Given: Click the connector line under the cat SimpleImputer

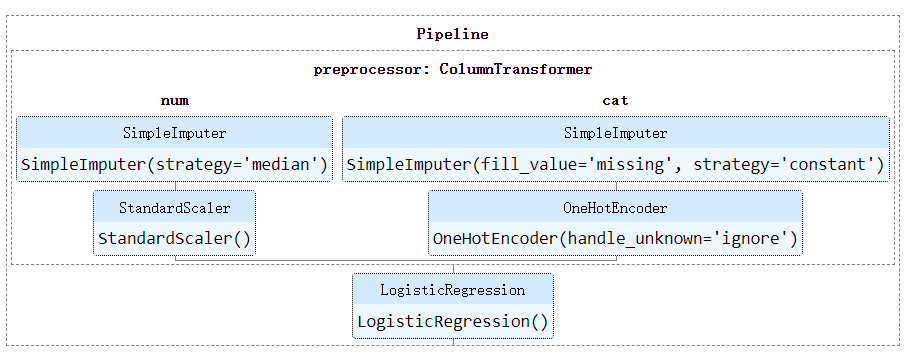Looking at the screenshot, I should point(616,186).
